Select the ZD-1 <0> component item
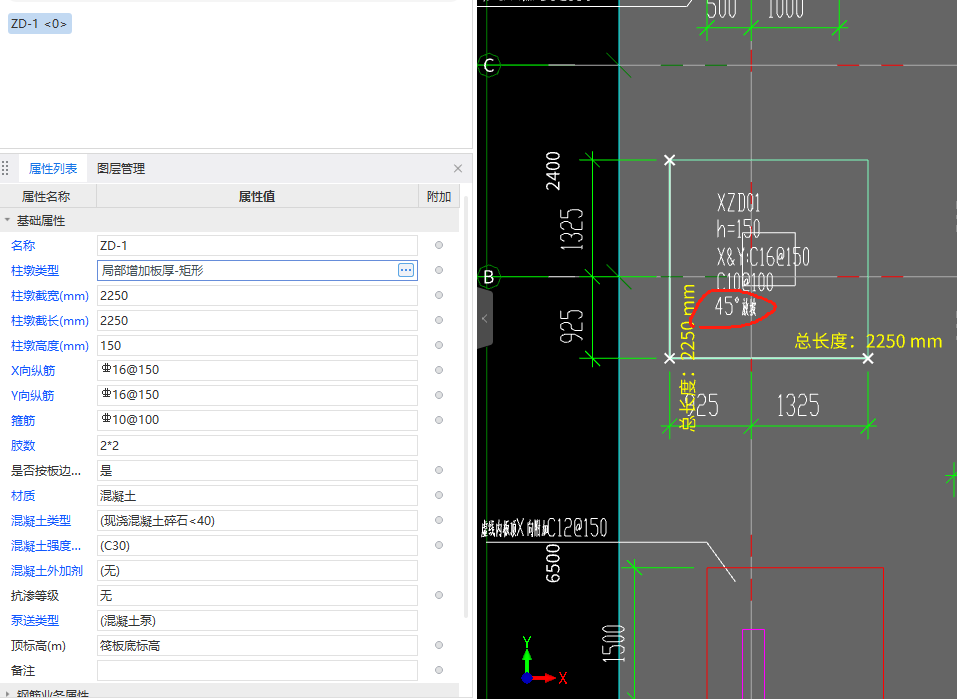957x699 pixels. (40, 24)
